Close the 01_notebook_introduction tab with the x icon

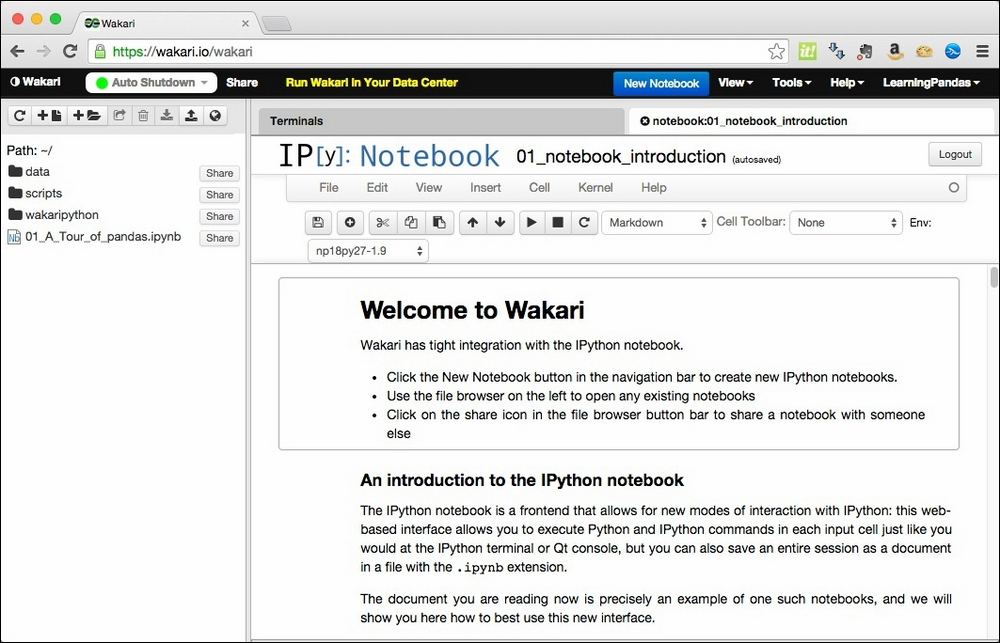point(644,121)
